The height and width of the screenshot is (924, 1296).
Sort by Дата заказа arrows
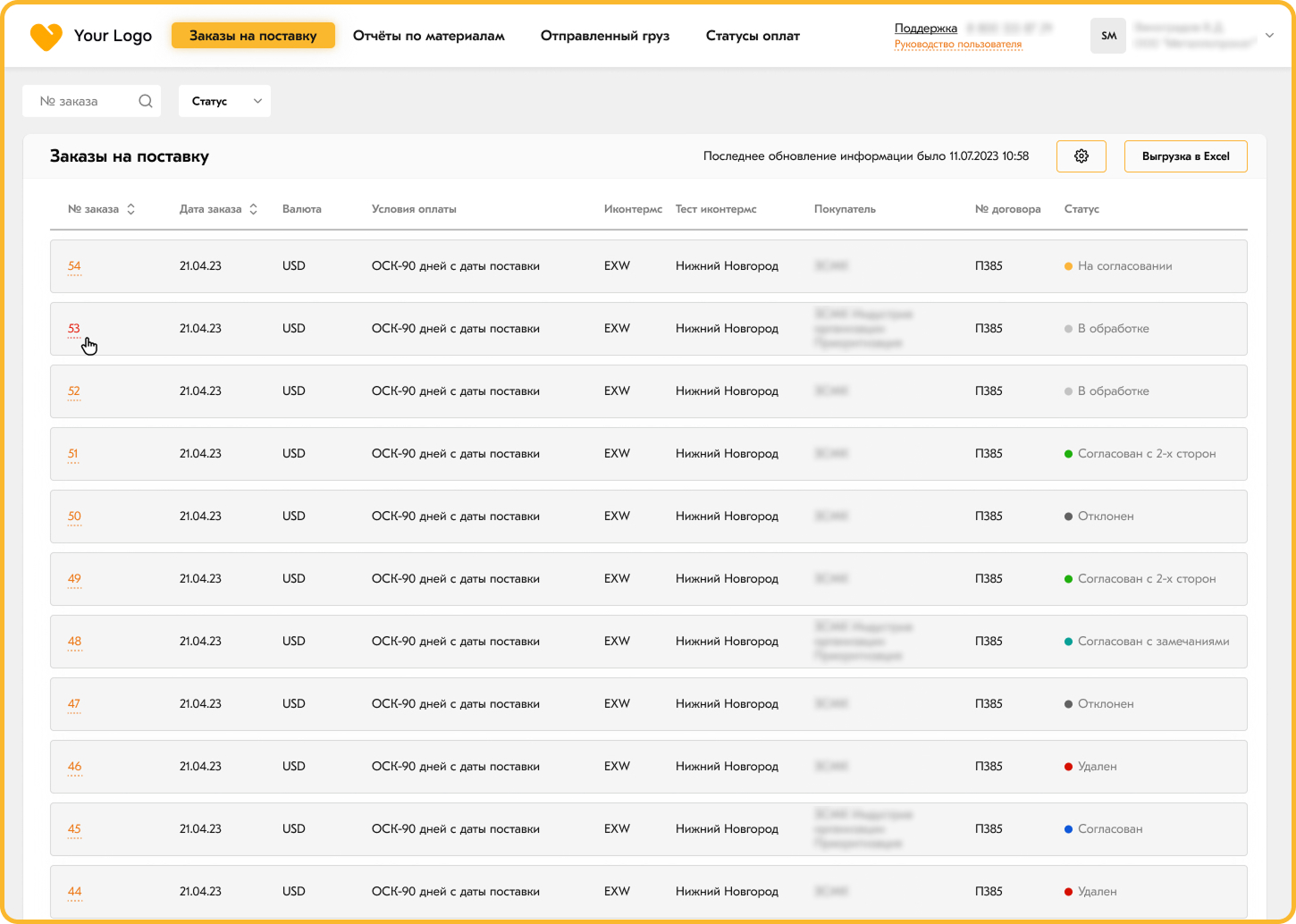[254, 209]
